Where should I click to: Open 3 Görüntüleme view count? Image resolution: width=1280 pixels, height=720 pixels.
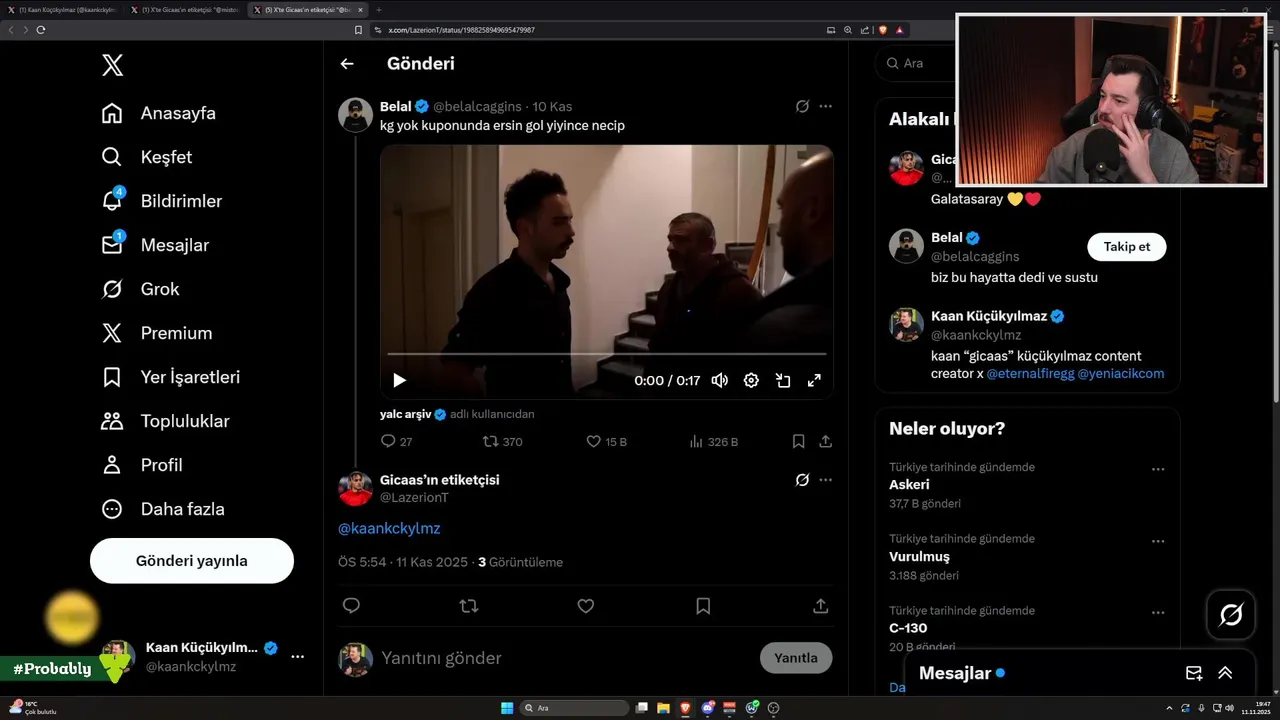pos(520,562)
